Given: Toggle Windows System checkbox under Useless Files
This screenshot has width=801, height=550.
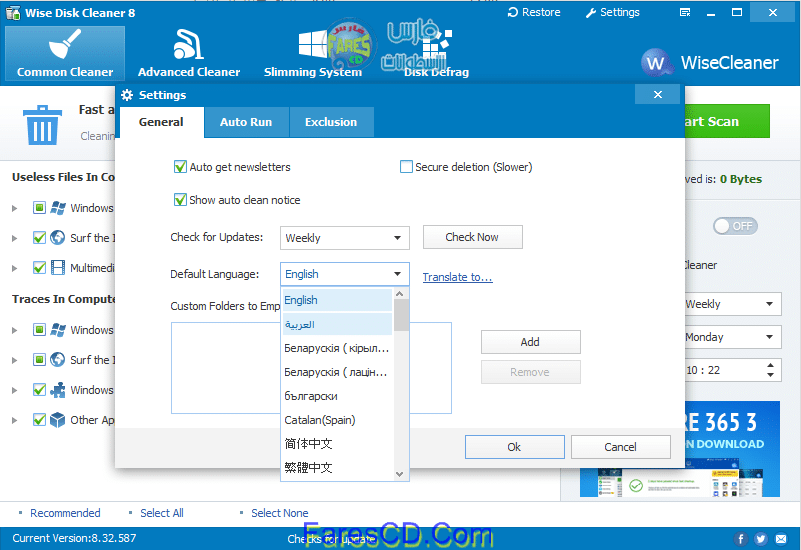Looking at the screenshot, I should 39,207.
